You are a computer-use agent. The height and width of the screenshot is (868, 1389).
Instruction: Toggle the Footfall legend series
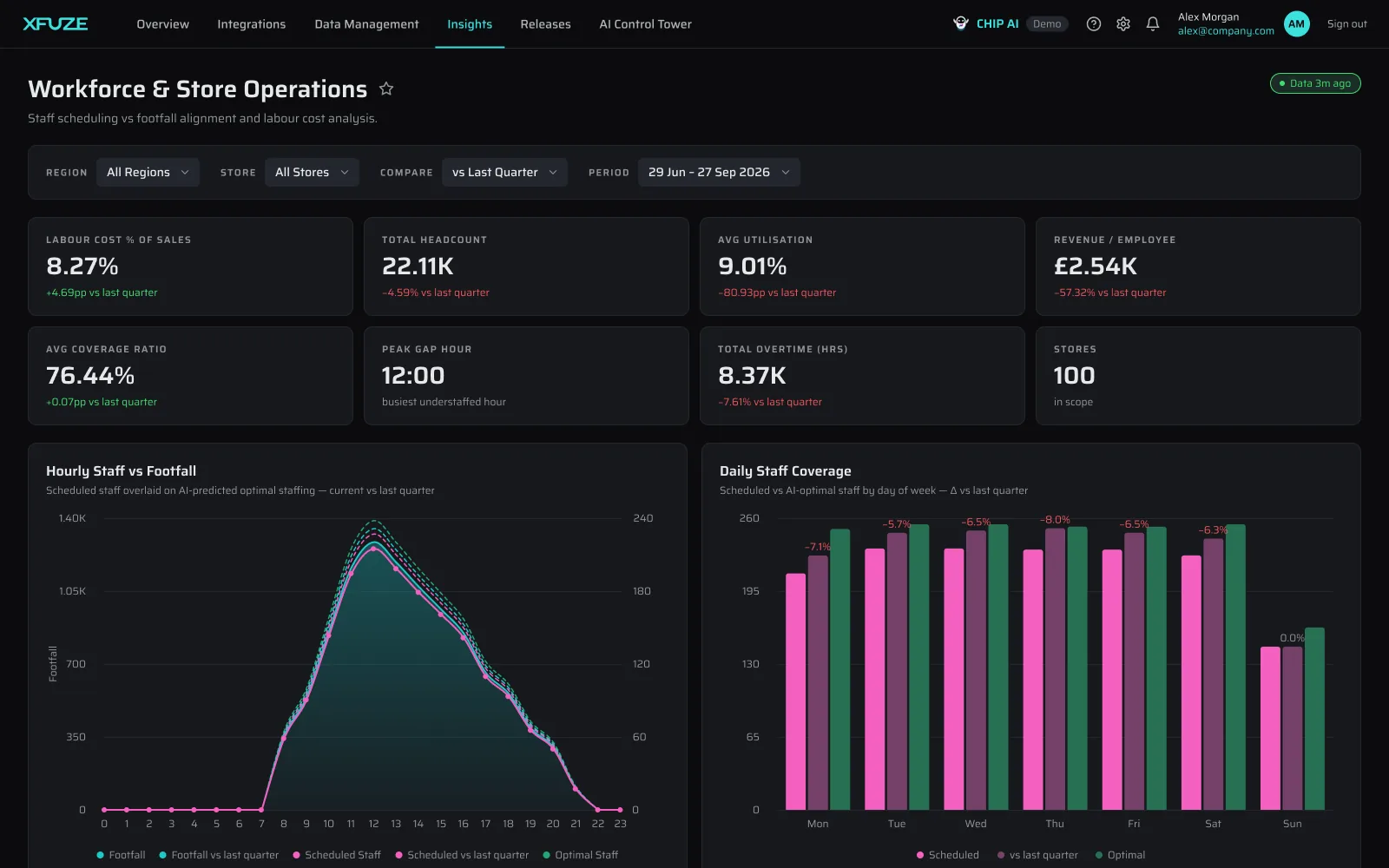(121, 855)
